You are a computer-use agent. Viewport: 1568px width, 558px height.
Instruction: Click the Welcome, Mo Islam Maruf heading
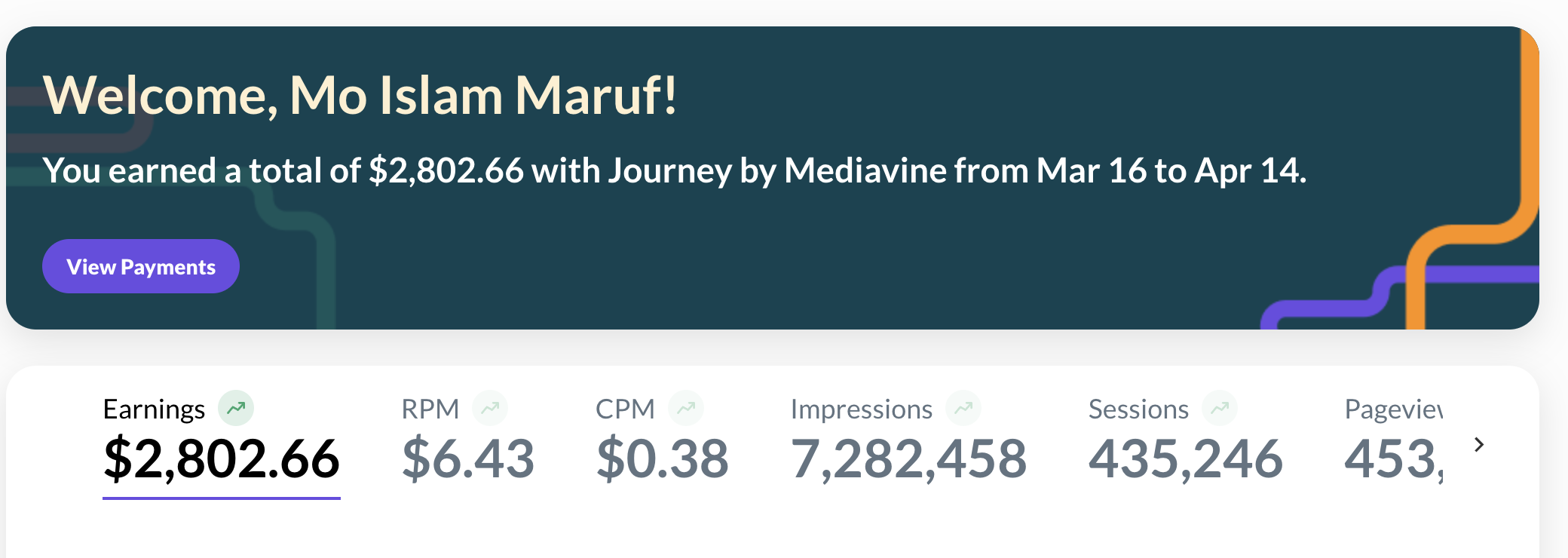coord(360,96)
